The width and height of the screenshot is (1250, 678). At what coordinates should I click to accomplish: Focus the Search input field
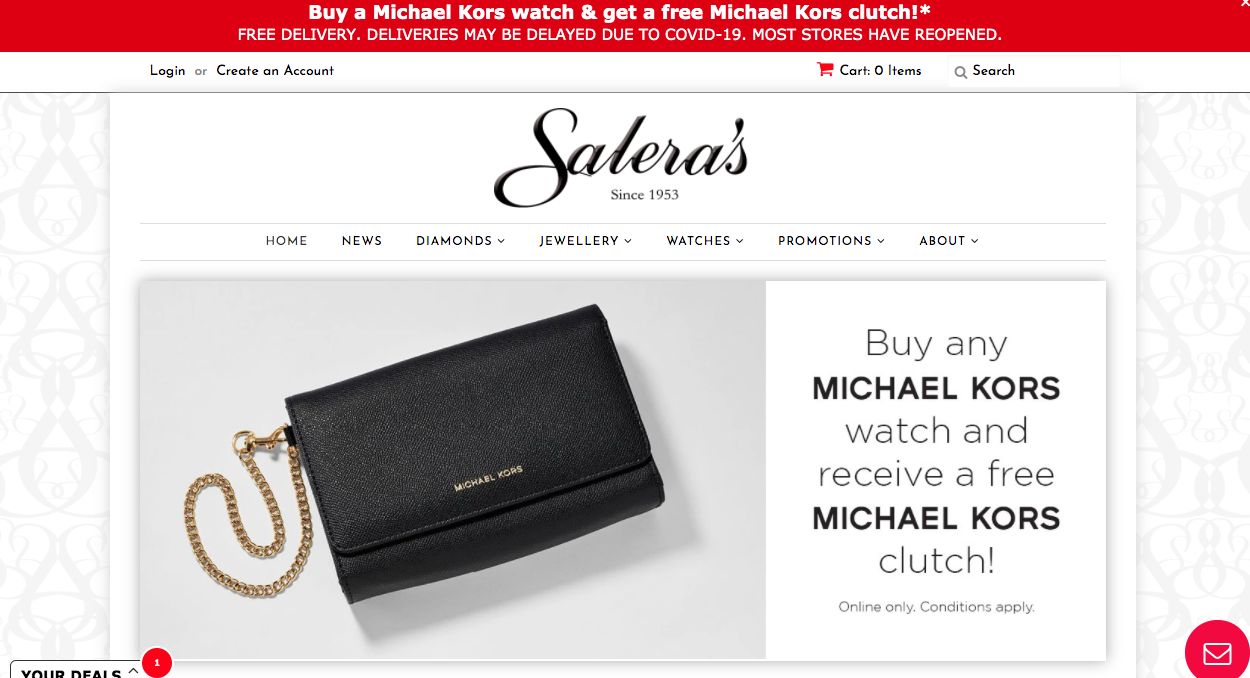pyautogui.click(x=1034, y=71)
